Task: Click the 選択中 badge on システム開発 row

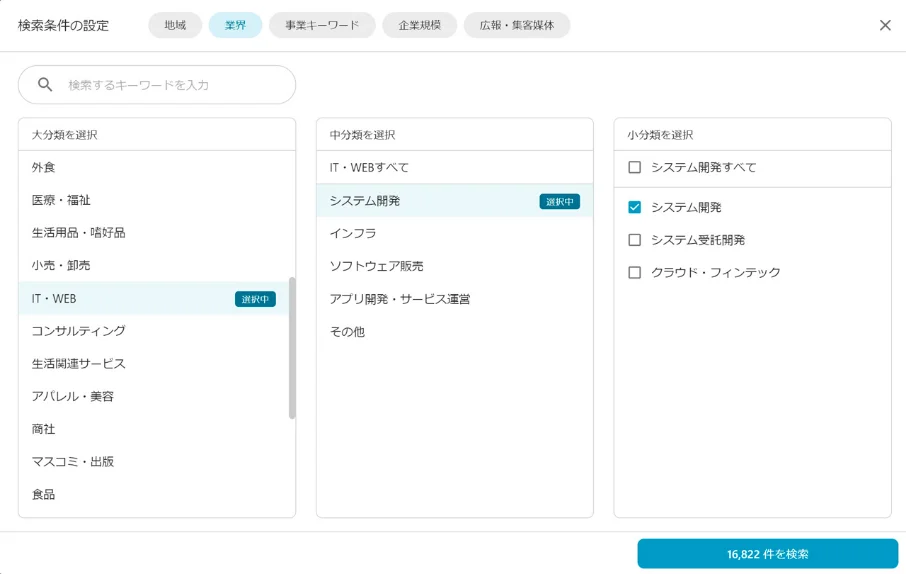Action: click(559, 201)
